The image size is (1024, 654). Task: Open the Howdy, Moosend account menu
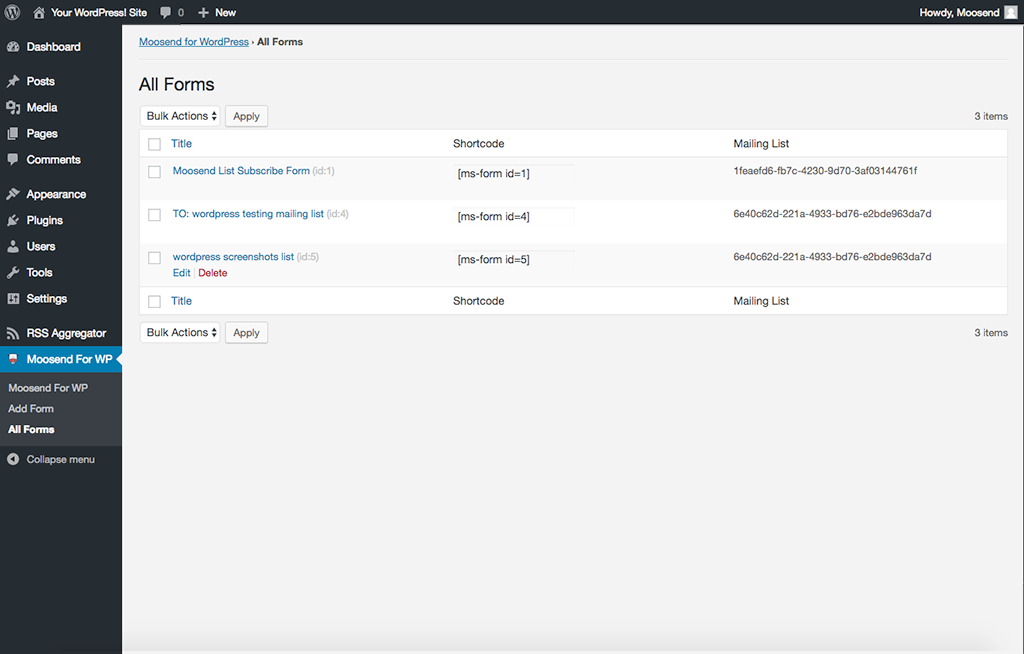(x=959, y=12)
